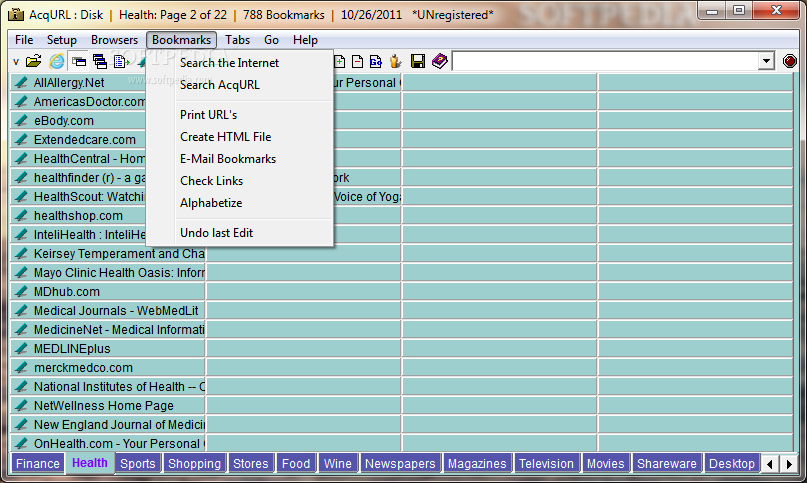This screenshot has width=807, height=483.
Task: Open the Television tab
Action: [x=546, y=463]
